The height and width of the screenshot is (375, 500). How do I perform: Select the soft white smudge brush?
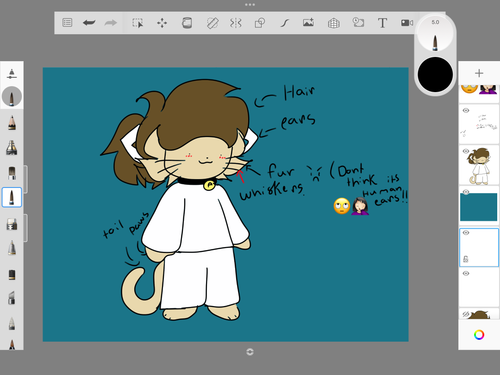[12, 323]
